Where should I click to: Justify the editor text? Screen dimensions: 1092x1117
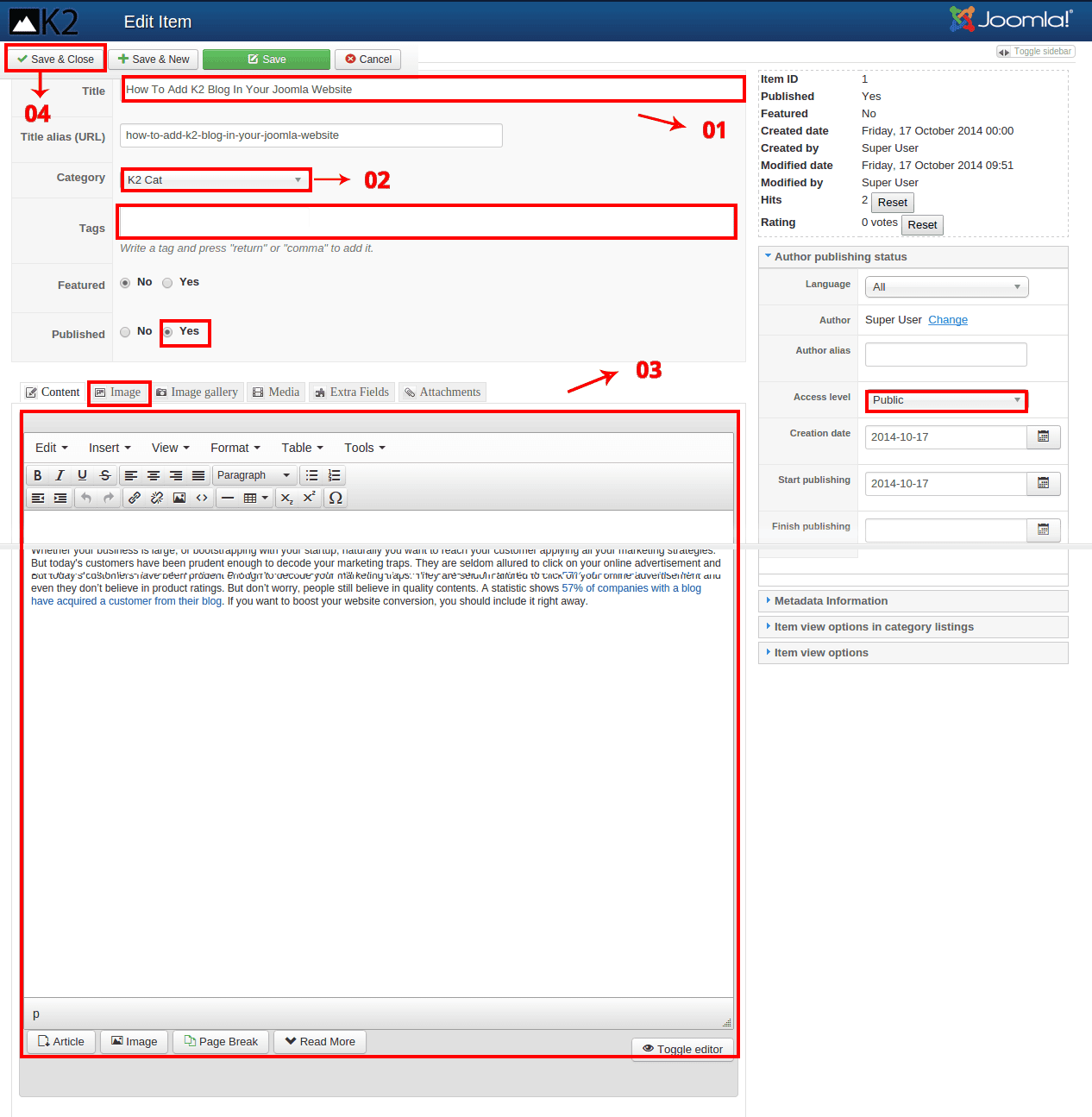click(x=198, y=475)
